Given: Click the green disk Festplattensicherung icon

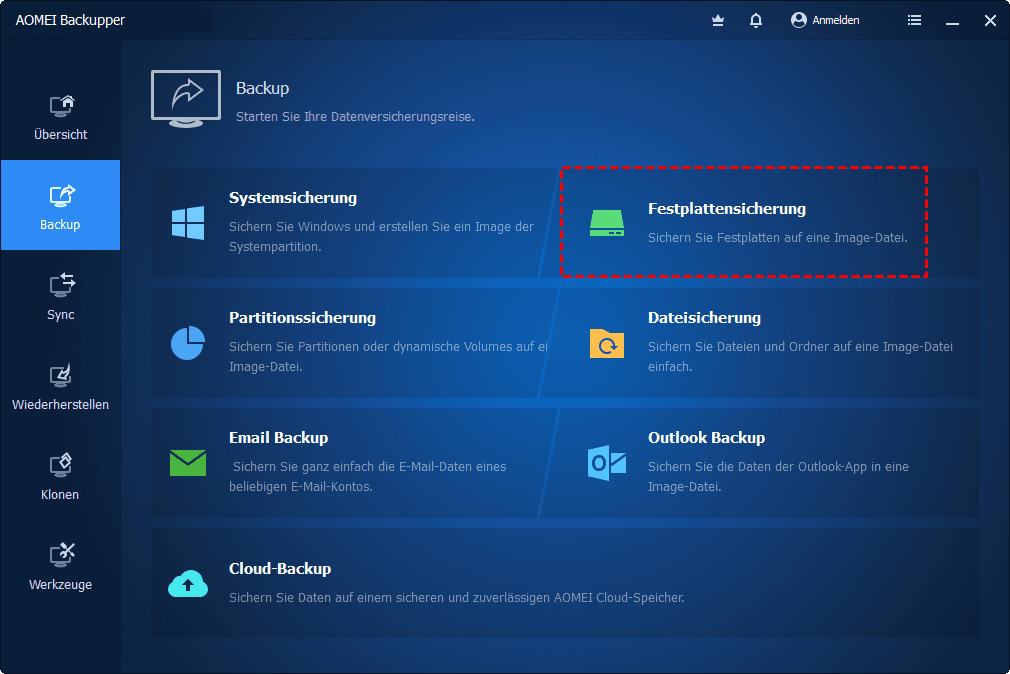Looking at the screenshot, I should point(607,223).
